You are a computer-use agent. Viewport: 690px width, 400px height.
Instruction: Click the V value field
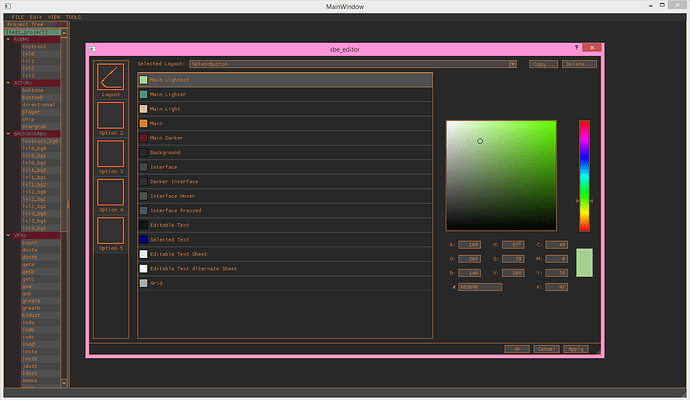(x=513, y=273)
